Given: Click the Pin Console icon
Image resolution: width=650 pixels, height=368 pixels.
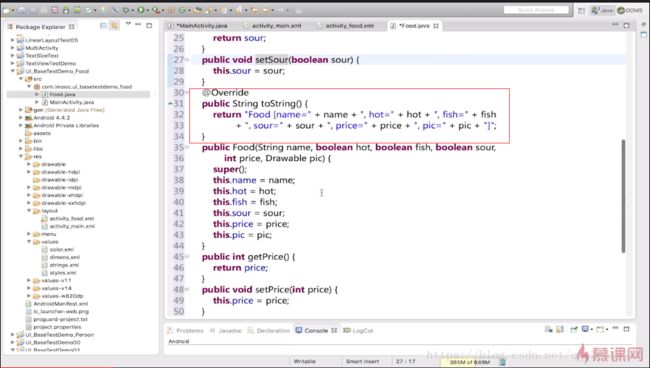Looking at the screenshot, I should click(x=574, y=329).
